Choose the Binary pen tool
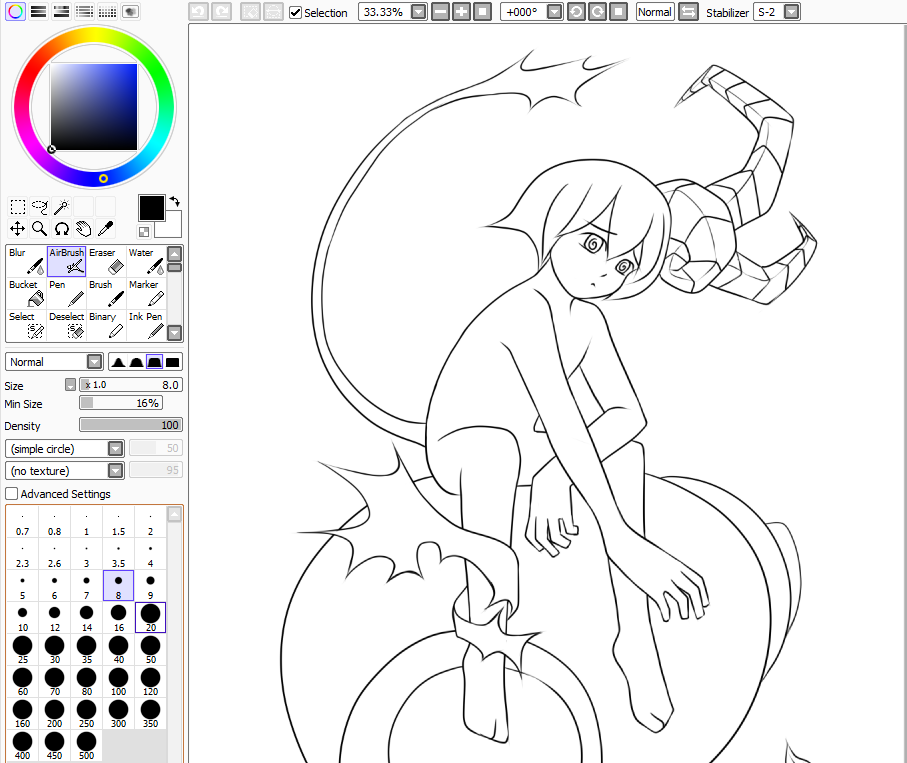 (106, 325)
